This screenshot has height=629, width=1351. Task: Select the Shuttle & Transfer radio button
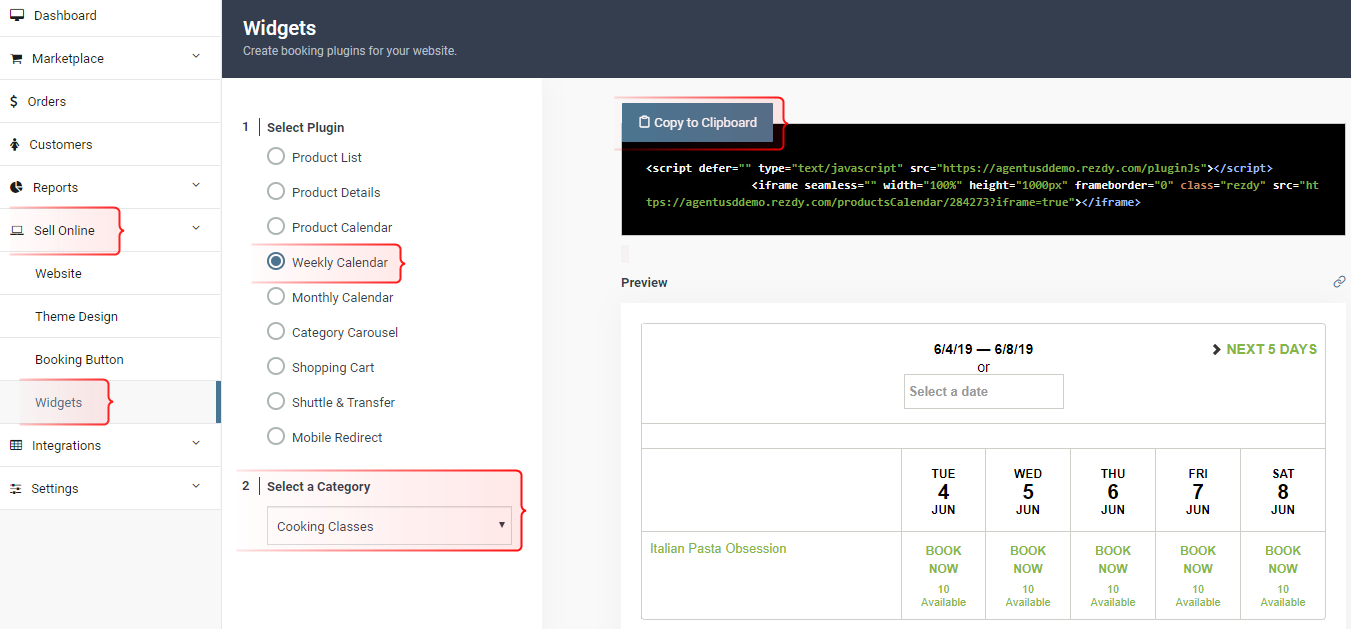point(276,401)
